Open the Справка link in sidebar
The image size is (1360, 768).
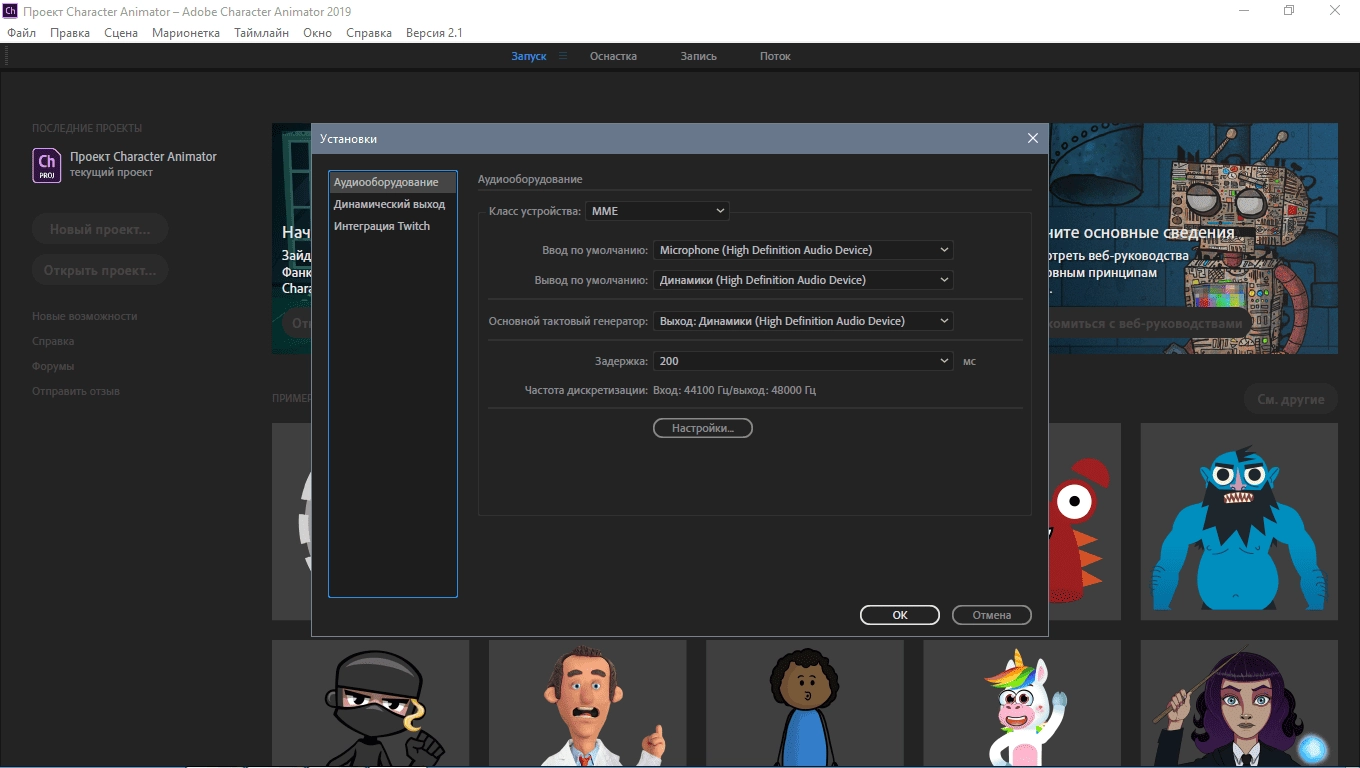(53, 341)
